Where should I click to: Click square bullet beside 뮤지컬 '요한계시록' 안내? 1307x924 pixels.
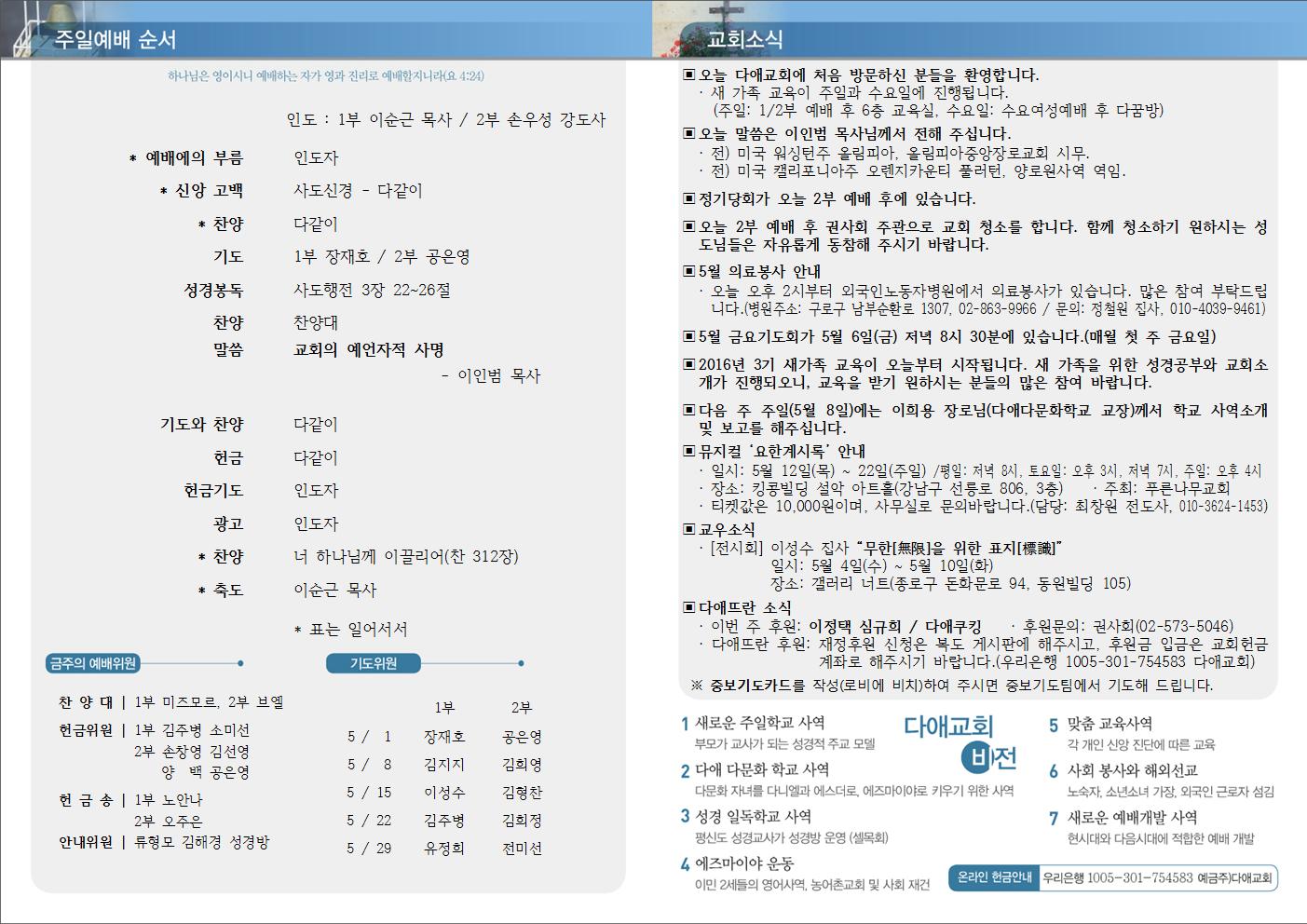(x=689, y=452)
